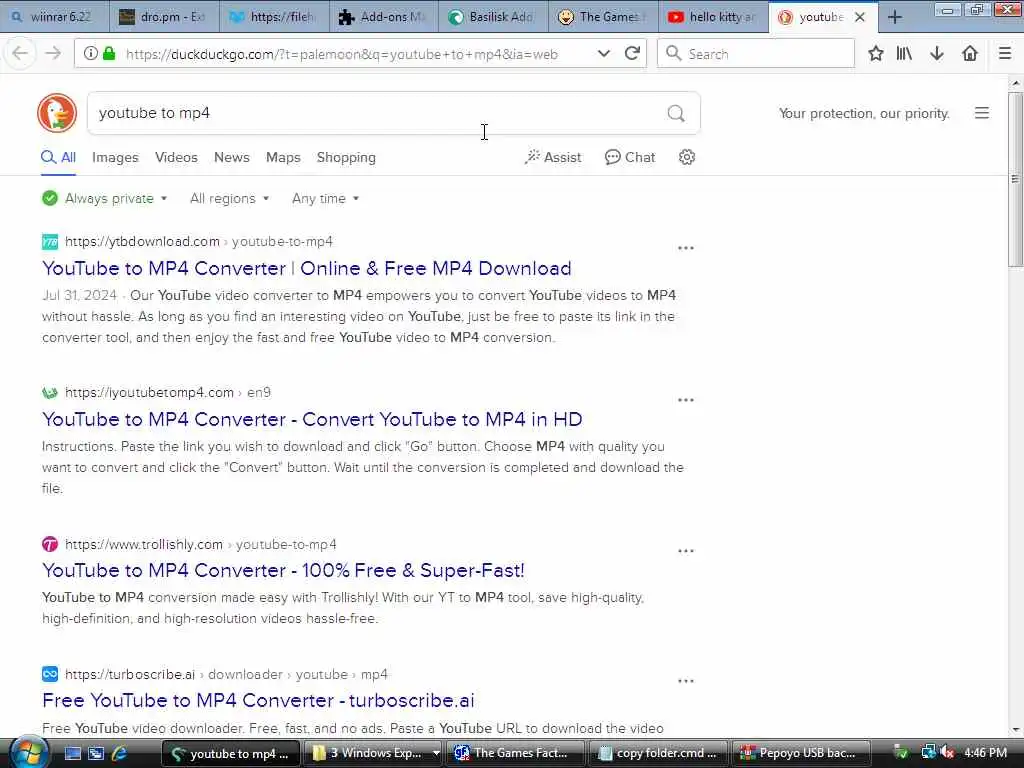Open a new tab with plus button

(895, 18)
